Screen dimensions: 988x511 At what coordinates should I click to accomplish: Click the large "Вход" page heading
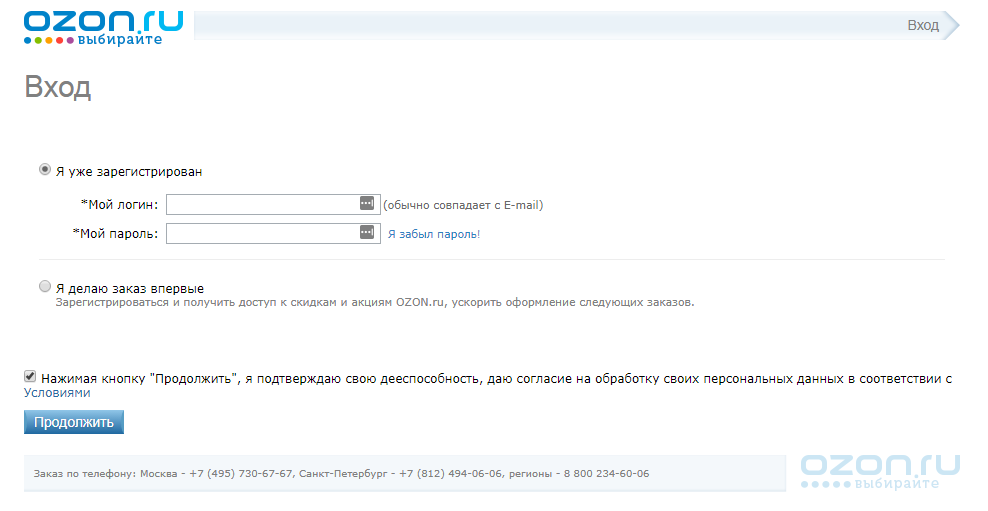tap(57, 87)
